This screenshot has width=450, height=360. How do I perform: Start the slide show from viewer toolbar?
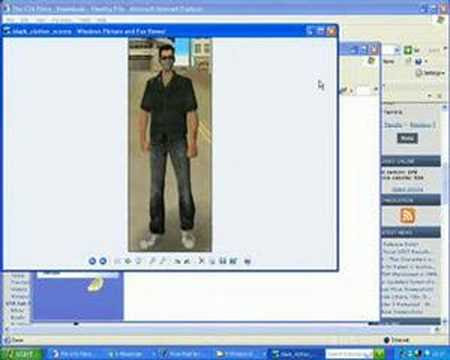pyautogui.click(x=139, y=261)
